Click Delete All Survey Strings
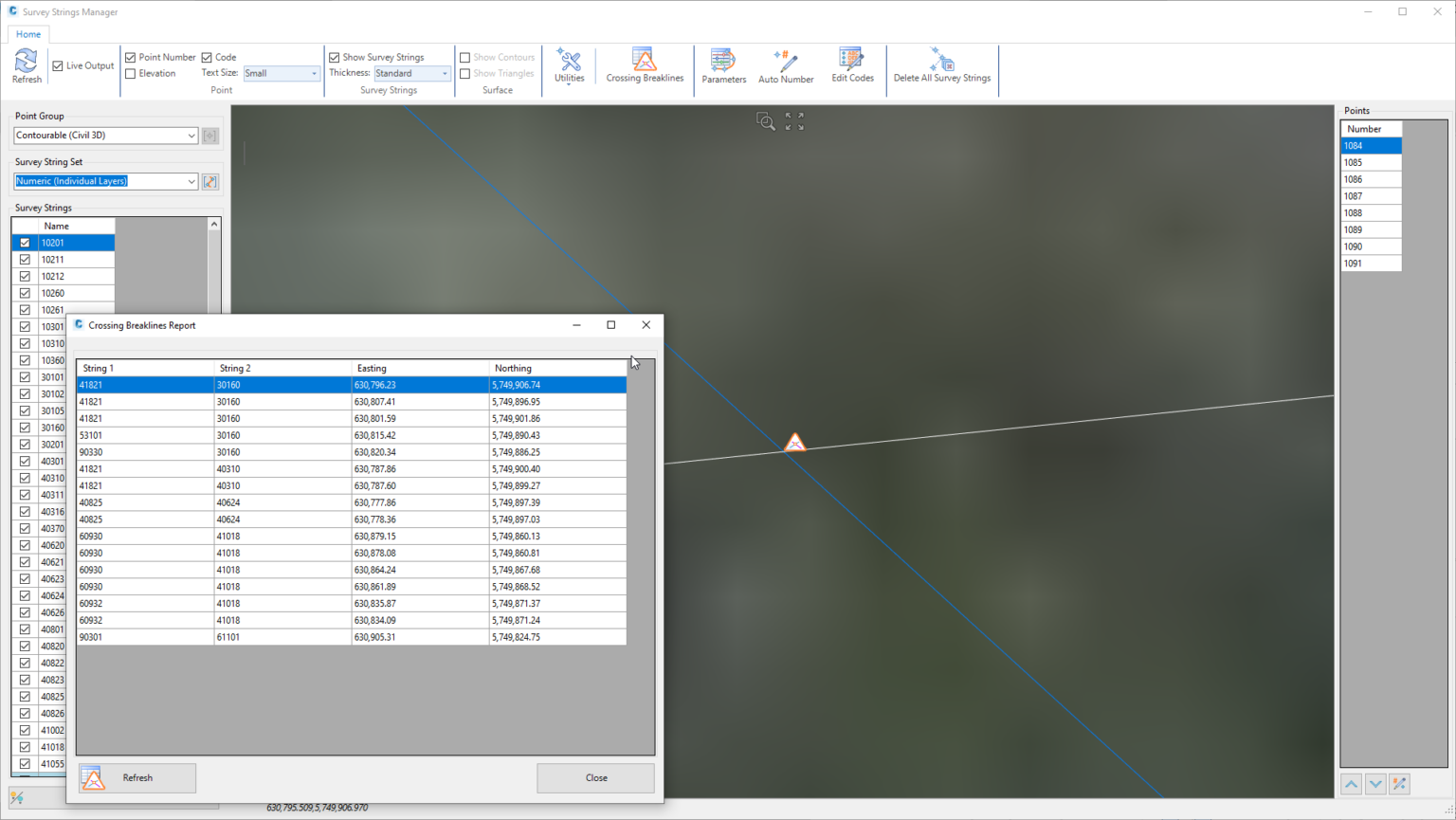The height and width of the screenshot is (820, 1456). tap(941, 65)
